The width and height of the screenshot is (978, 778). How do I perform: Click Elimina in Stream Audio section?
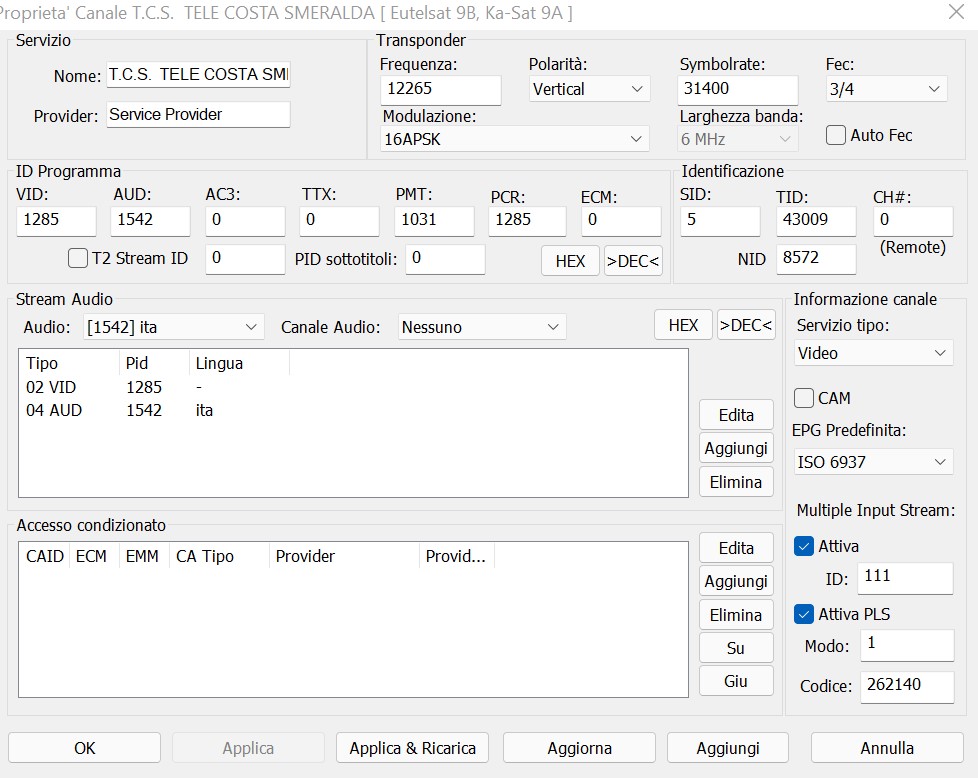(736, 482)
